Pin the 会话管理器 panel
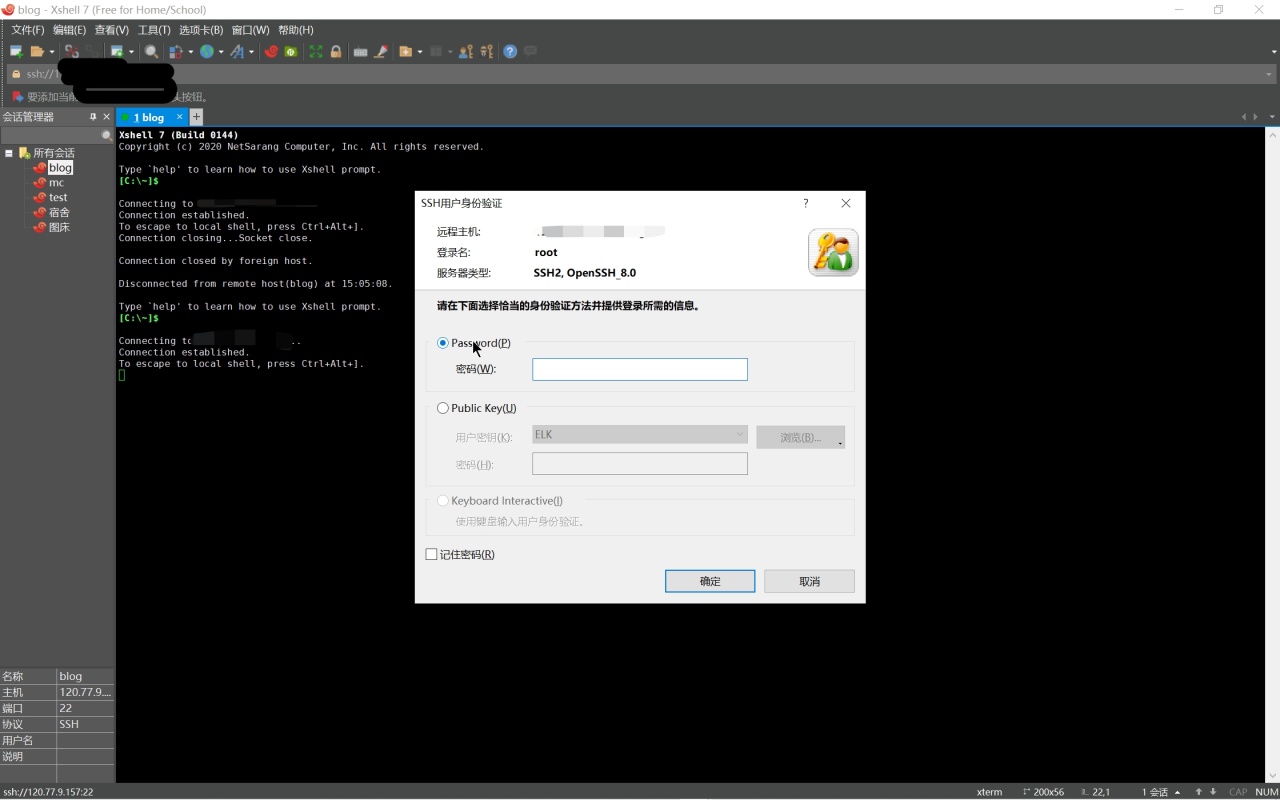This screenshot has width=1280, height=800. [x=93, y=117]
